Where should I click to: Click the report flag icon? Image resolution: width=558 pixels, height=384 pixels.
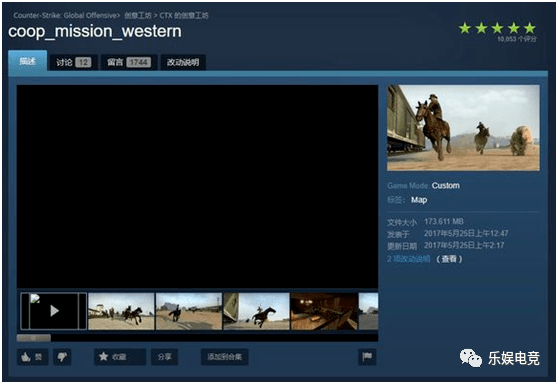tap(367, 357)
